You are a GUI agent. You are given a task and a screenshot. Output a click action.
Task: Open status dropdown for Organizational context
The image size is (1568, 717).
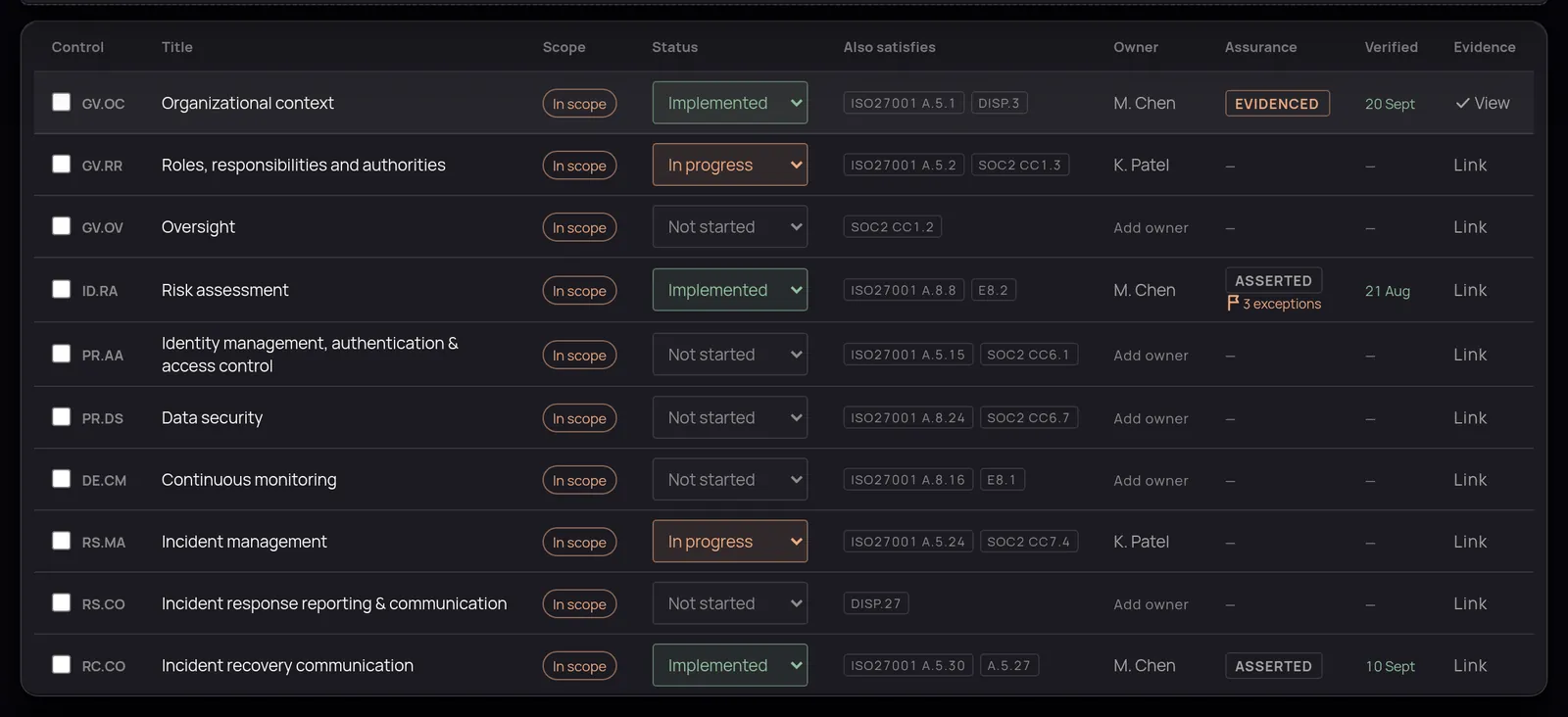[x=730, y=103]
